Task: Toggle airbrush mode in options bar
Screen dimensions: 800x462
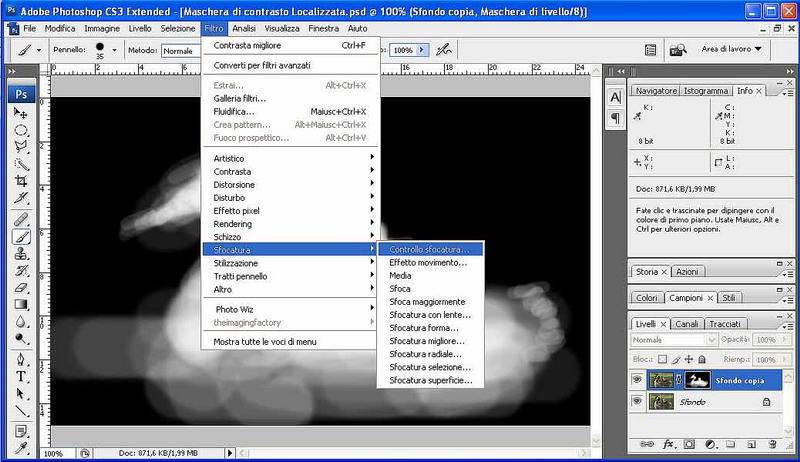Action: pyautogui.click(x=444, y=50)
